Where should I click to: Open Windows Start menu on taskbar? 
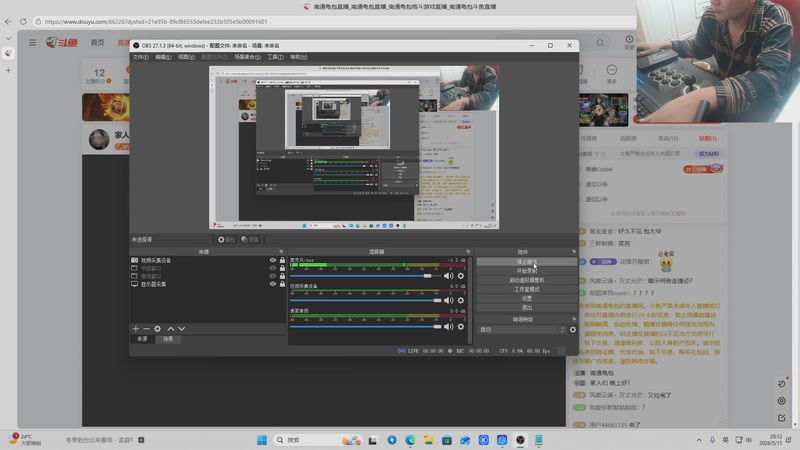click(262, 440)
